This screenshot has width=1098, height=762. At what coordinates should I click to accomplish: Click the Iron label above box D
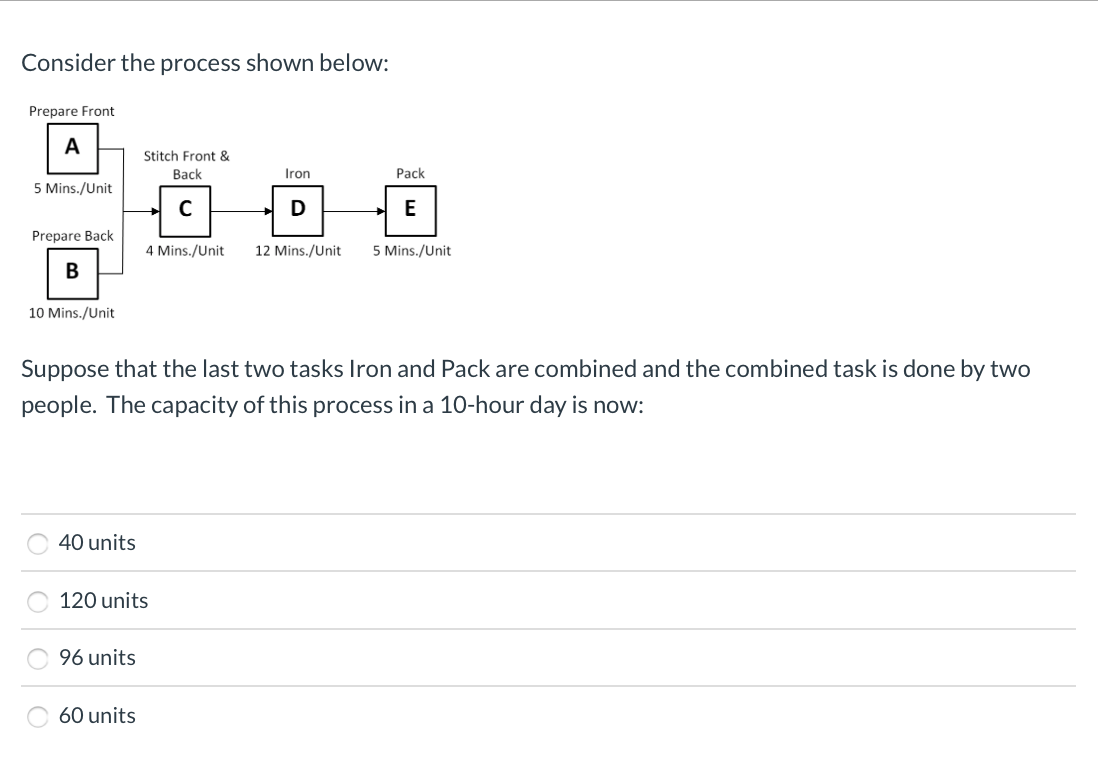[297, 174]
